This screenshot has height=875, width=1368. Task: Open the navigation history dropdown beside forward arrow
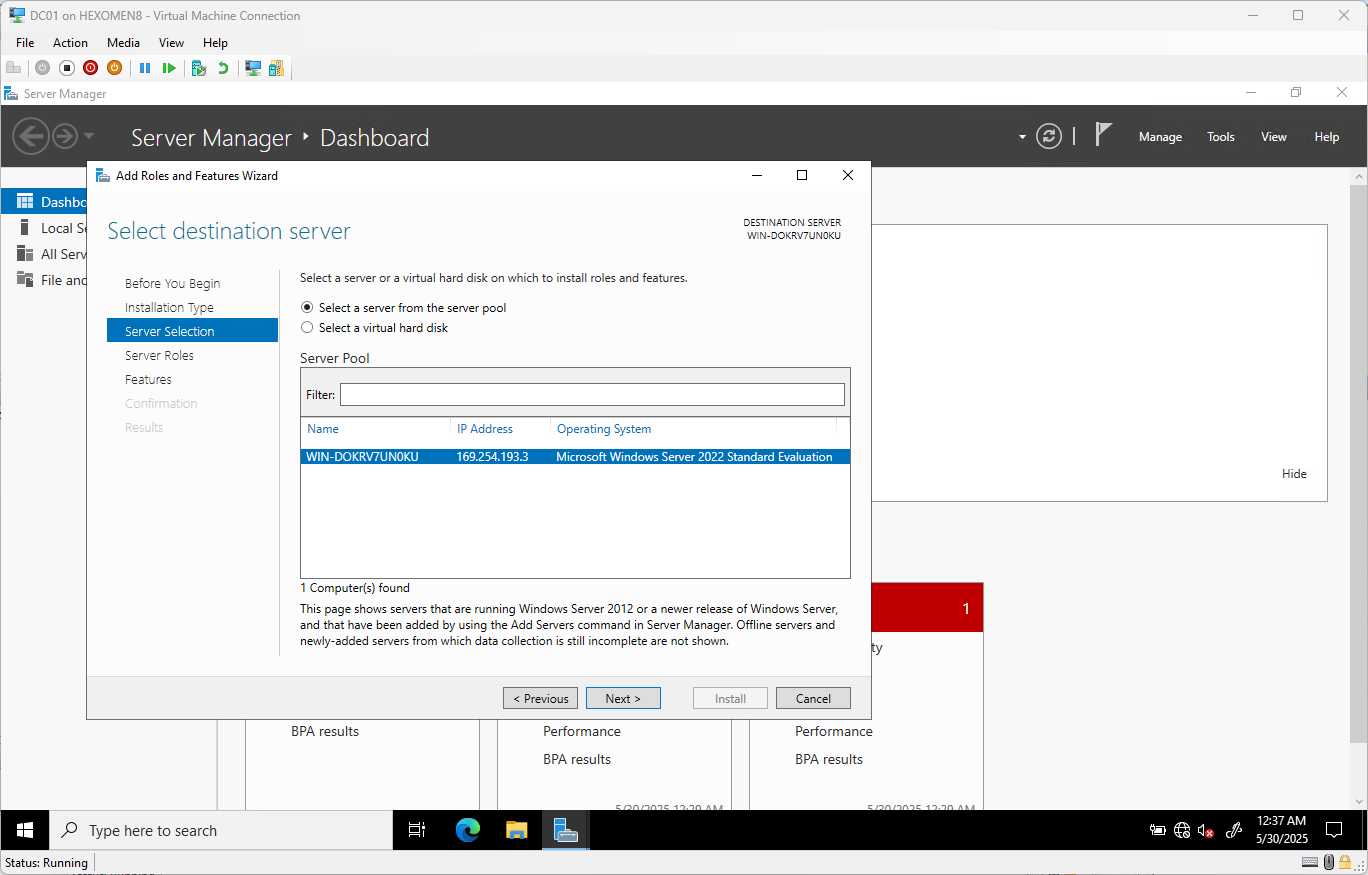[89, 136]
